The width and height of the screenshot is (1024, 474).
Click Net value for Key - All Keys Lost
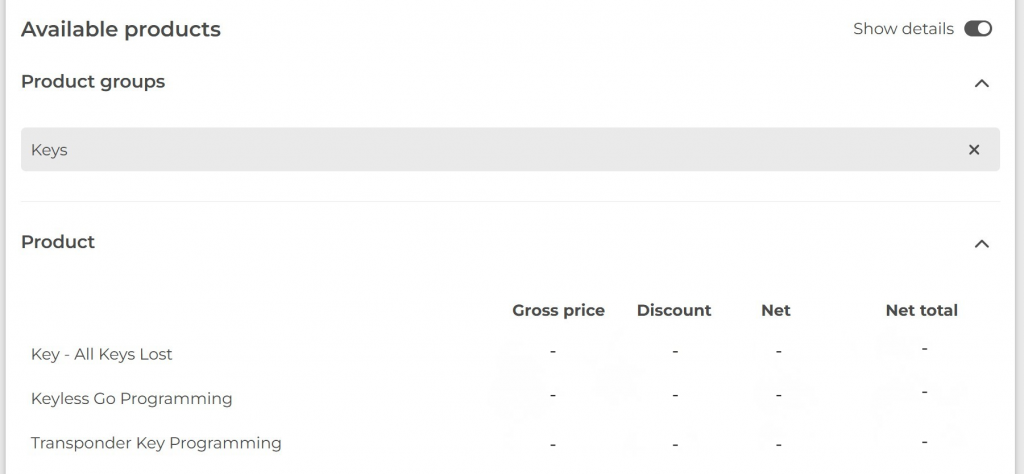[778, 351]
